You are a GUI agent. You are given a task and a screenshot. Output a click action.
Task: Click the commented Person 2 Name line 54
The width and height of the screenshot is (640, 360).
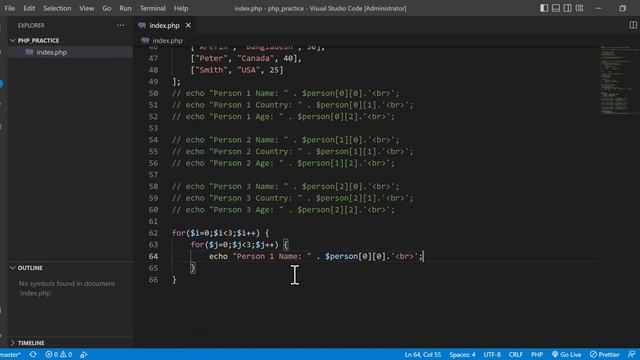(x=285, y=140)
